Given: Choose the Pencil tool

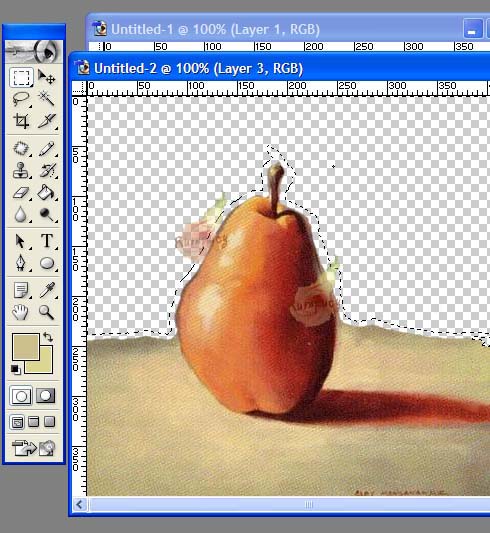Looking at the screenshot, I should 47,149.
